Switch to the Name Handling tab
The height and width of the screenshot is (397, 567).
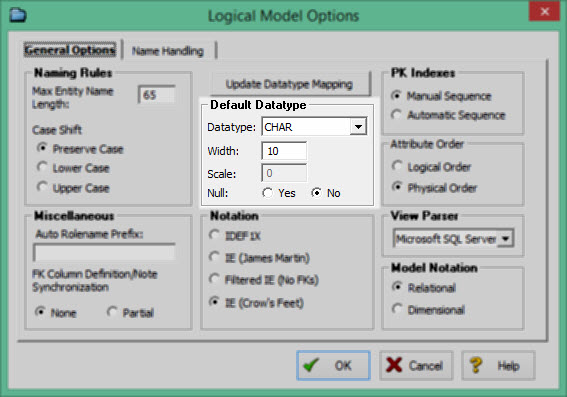pyautogui.click(x=168, y=51)
